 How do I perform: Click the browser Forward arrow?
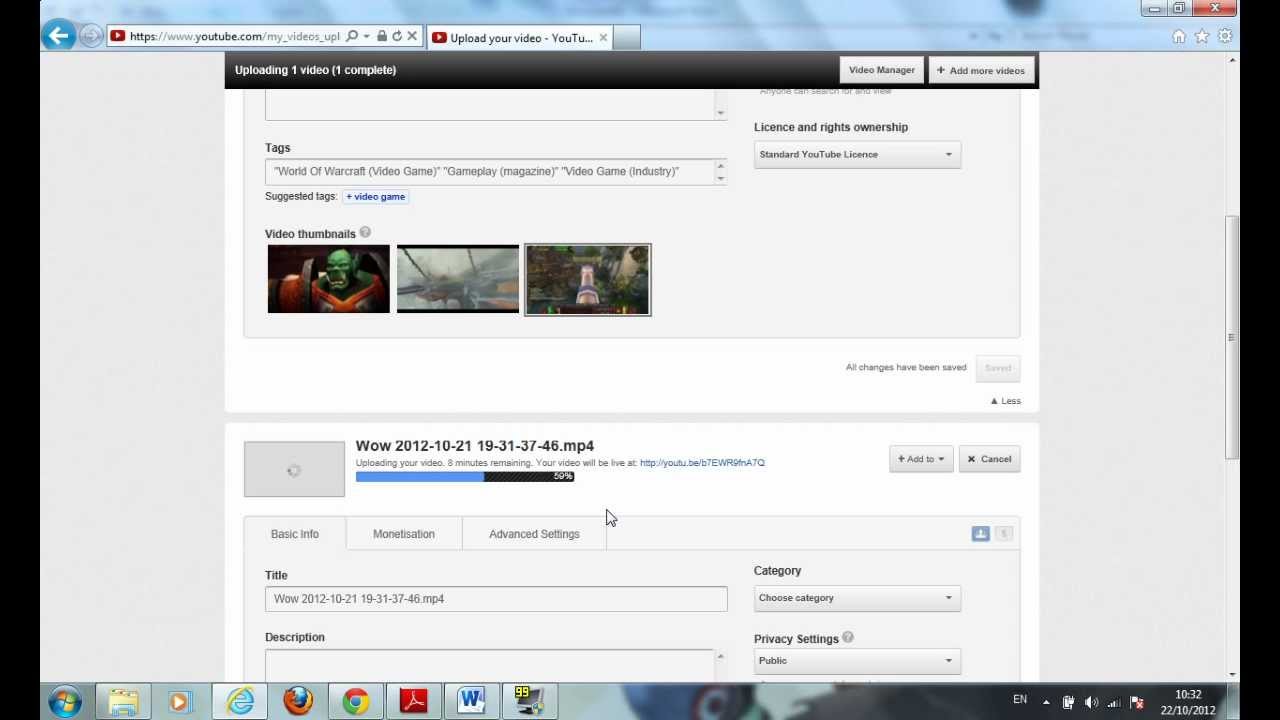click(x=90, y=37)
